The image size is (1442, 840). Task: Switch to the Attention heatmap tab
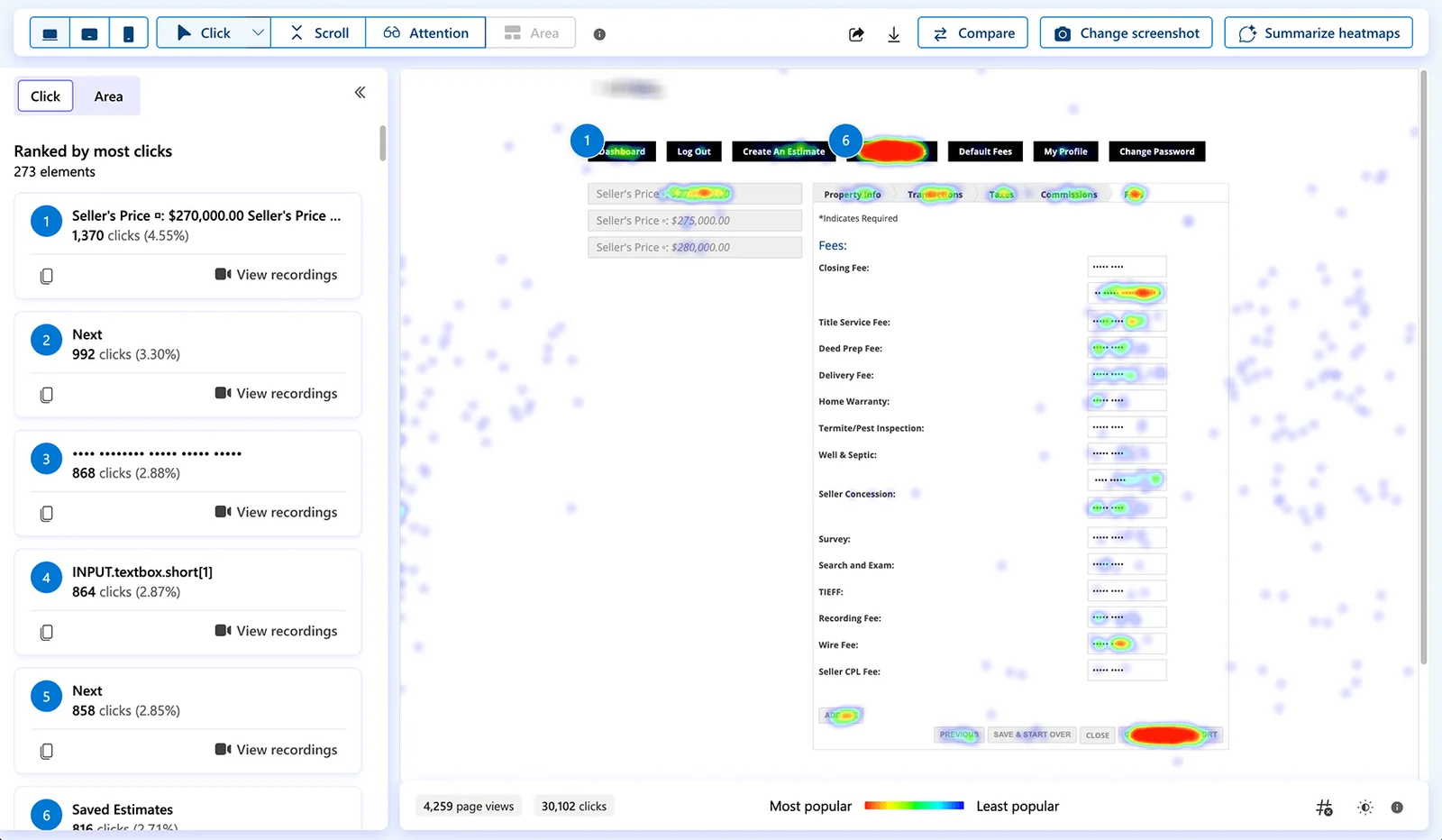[x=425, y=33]
